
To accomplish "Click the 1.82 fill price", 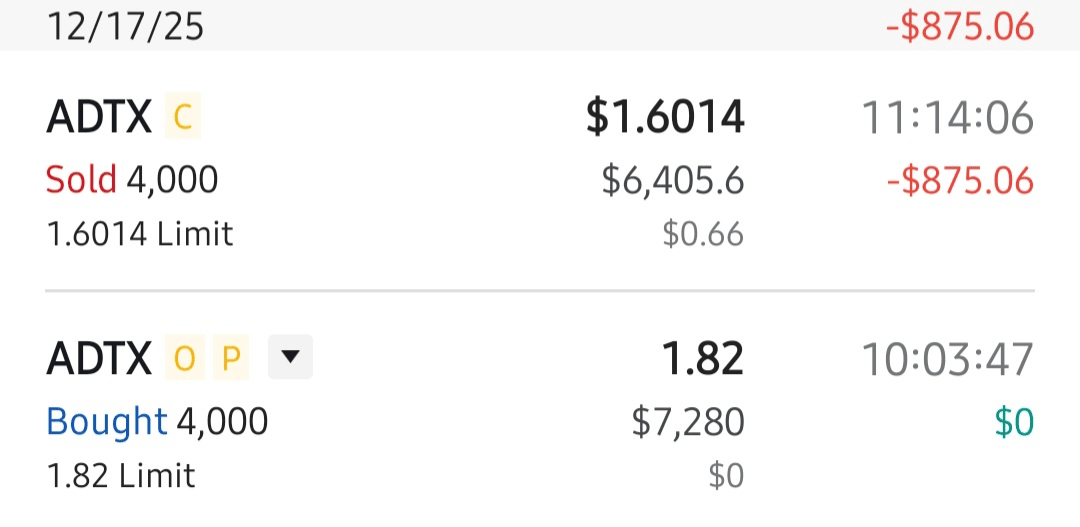I will (704, 359).
